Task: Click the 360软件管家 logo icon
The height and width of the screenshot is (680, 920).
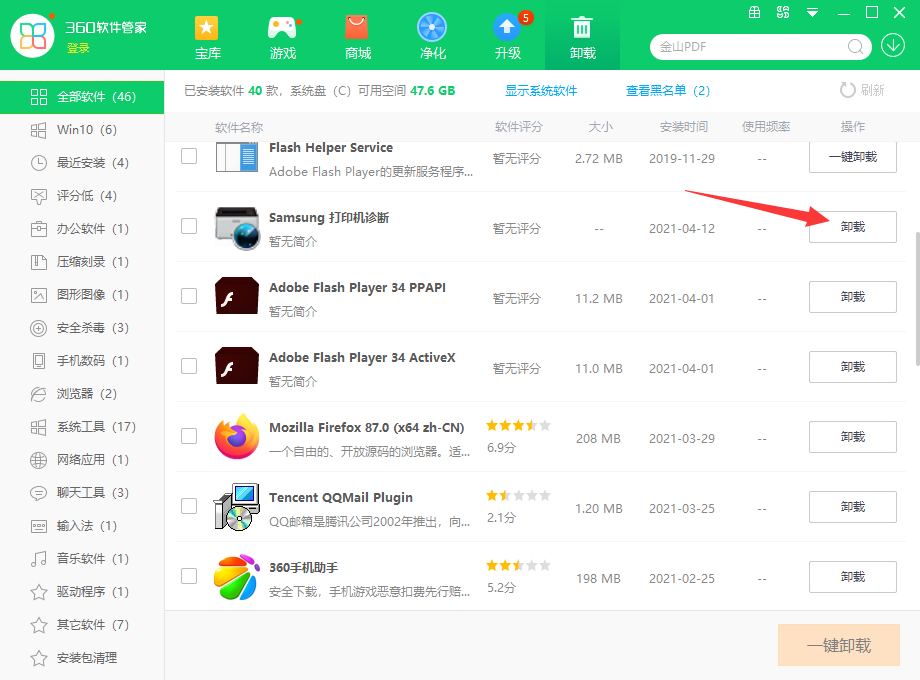Action: coord(32,36)
